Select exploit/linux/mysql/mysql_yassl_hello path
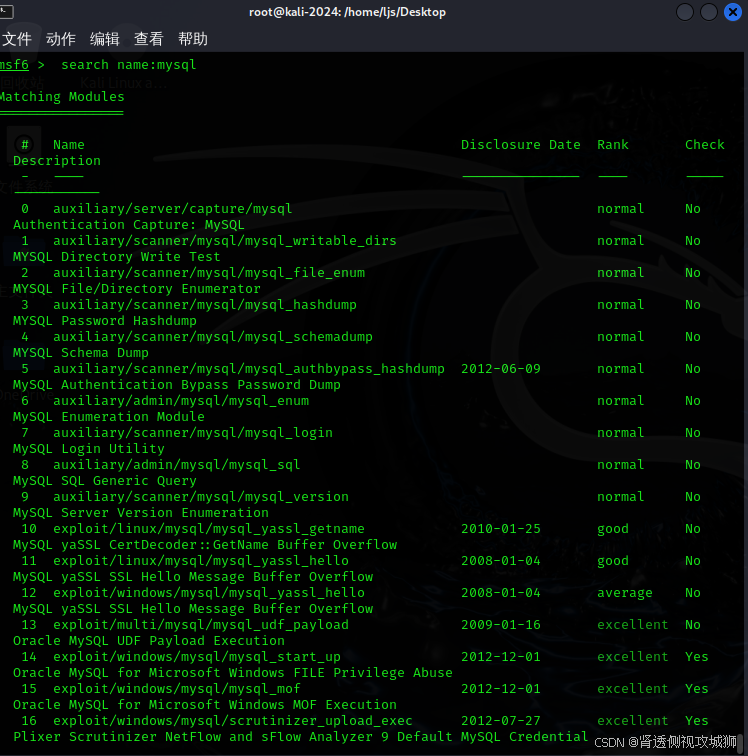Screen dimensions: 748x756 [201, 561]
